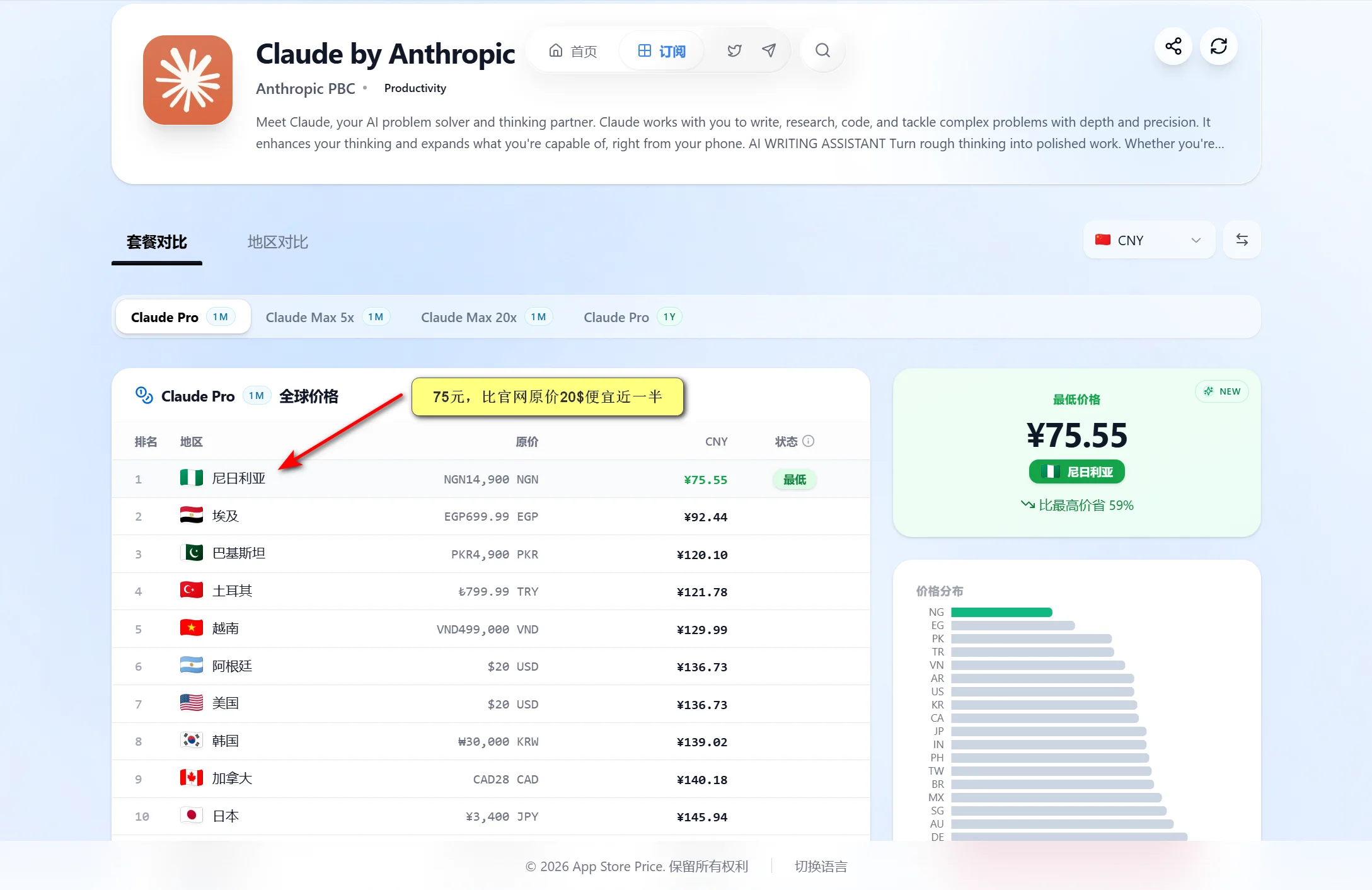Image resolution: width=1372 pixels, height=890 pixels.
Task: Click the ¥145.94 price for Japan
Action: click(x=702, y=817)
